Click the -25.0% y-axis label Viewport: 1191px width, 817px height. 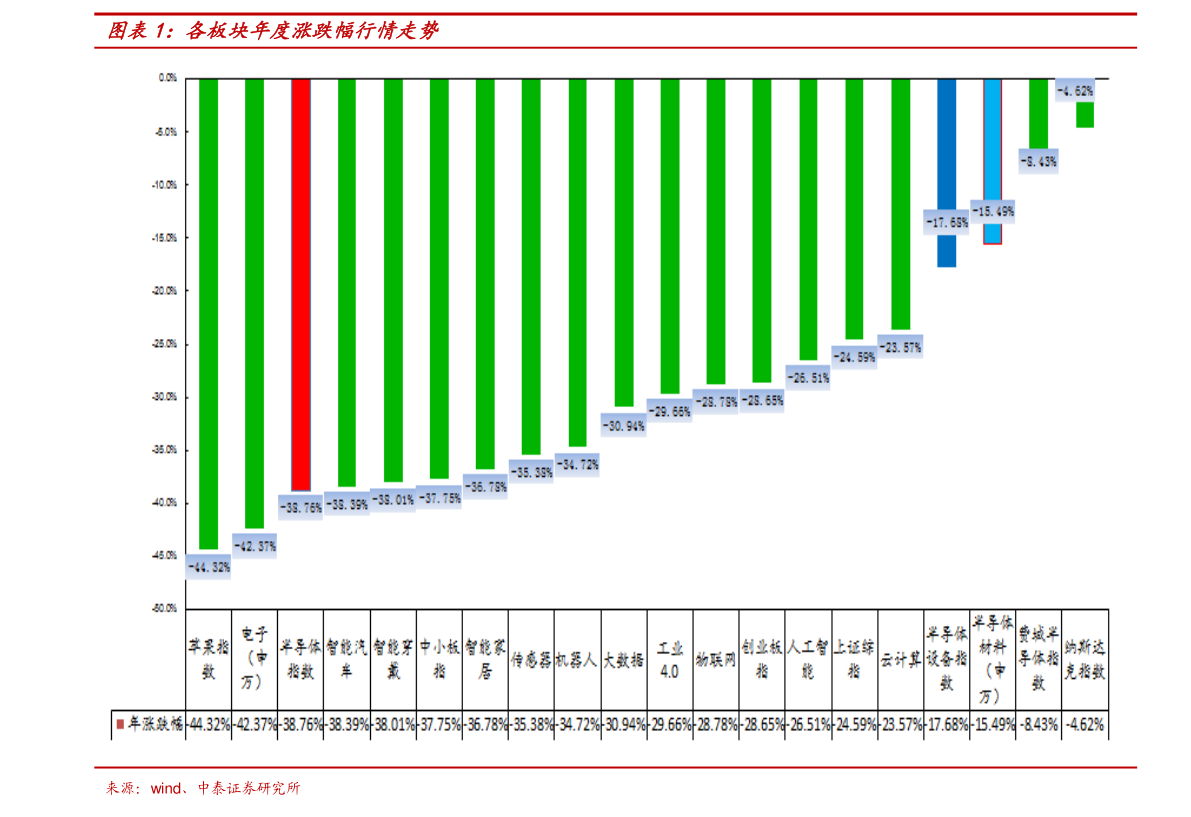tap(166, 343)
